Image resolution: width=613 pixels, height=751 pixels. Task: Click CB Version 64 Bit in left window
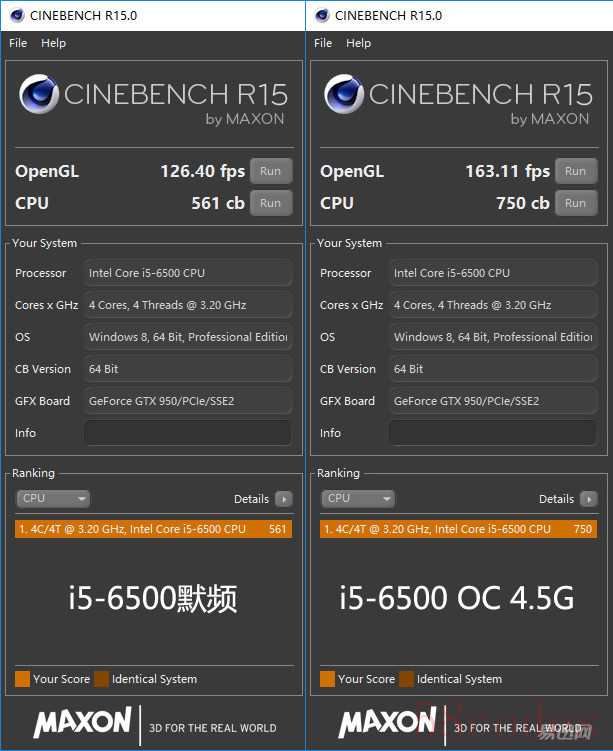(188, 369)
